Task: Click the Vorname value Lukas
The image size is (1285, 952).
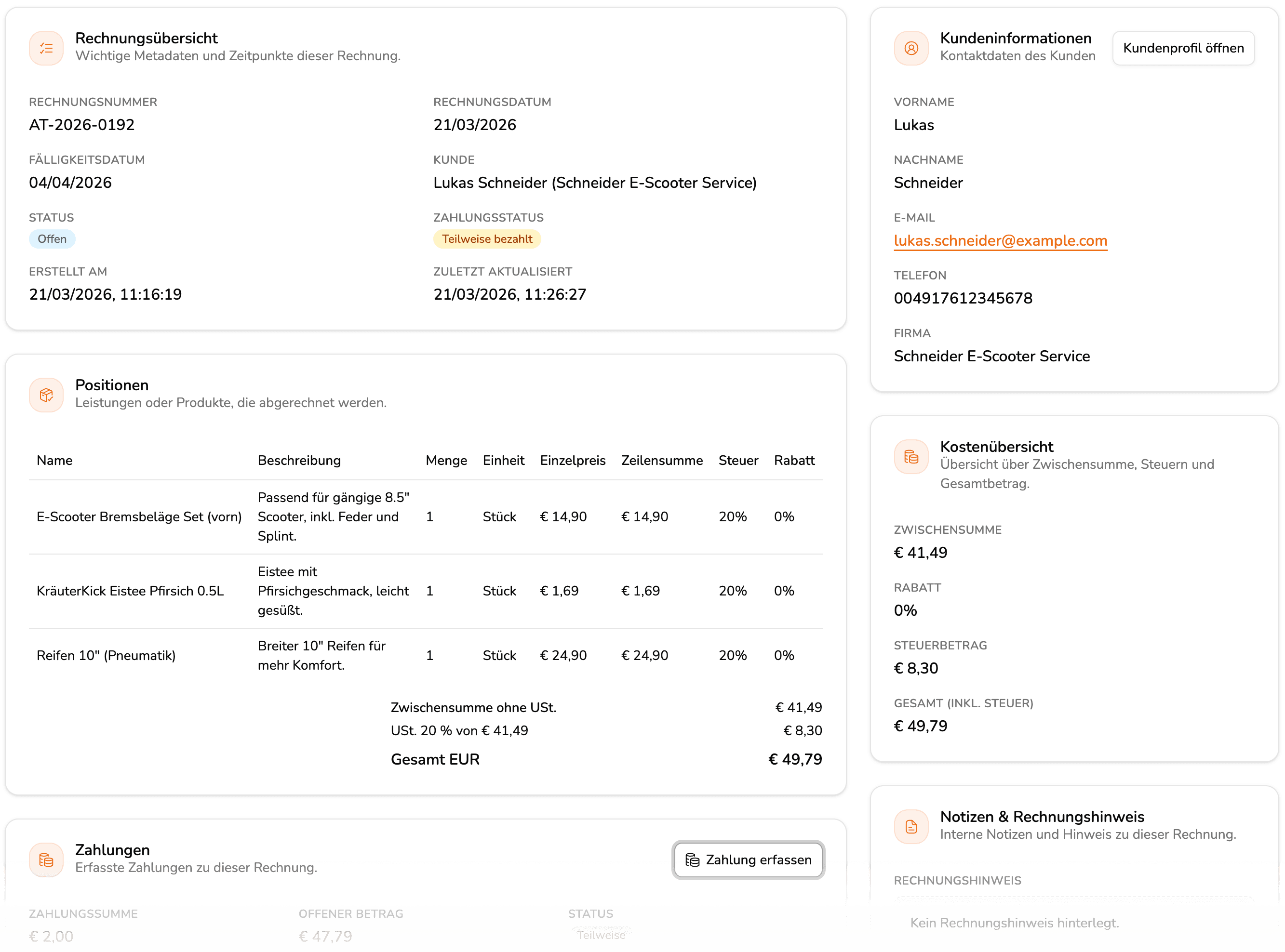Action: click(914, 124)
